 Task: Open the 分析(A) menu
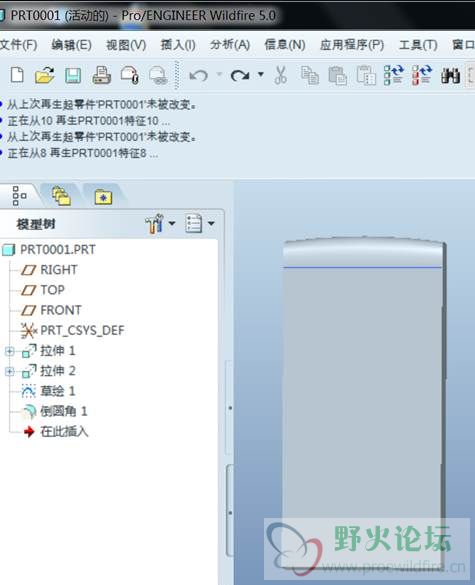pyautogui.click(x=230, y=46)
